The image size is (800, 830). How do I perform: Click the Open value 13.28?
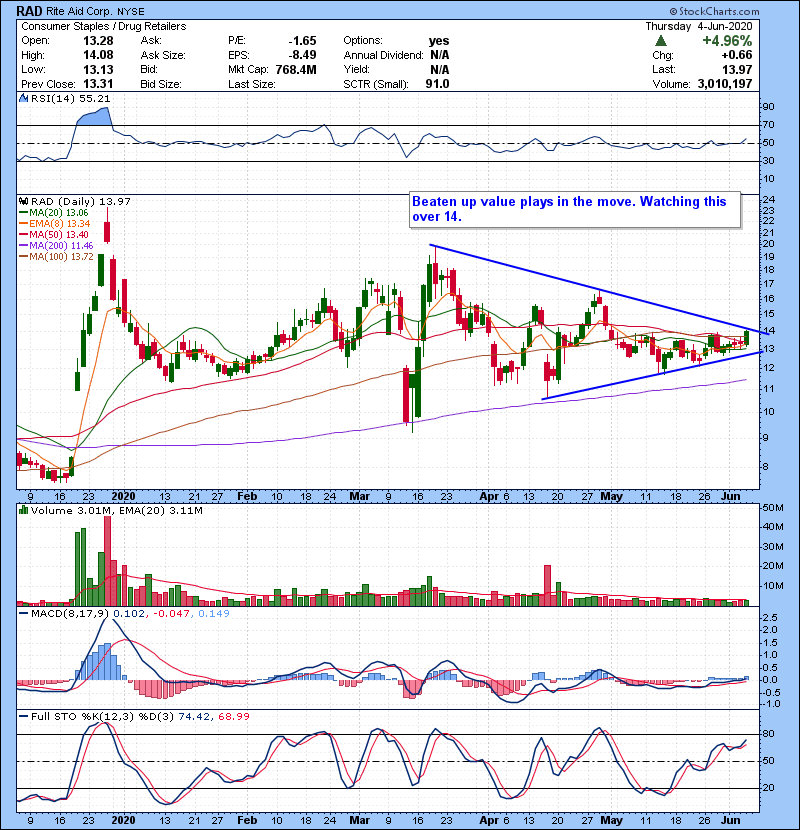click(98, 41)
